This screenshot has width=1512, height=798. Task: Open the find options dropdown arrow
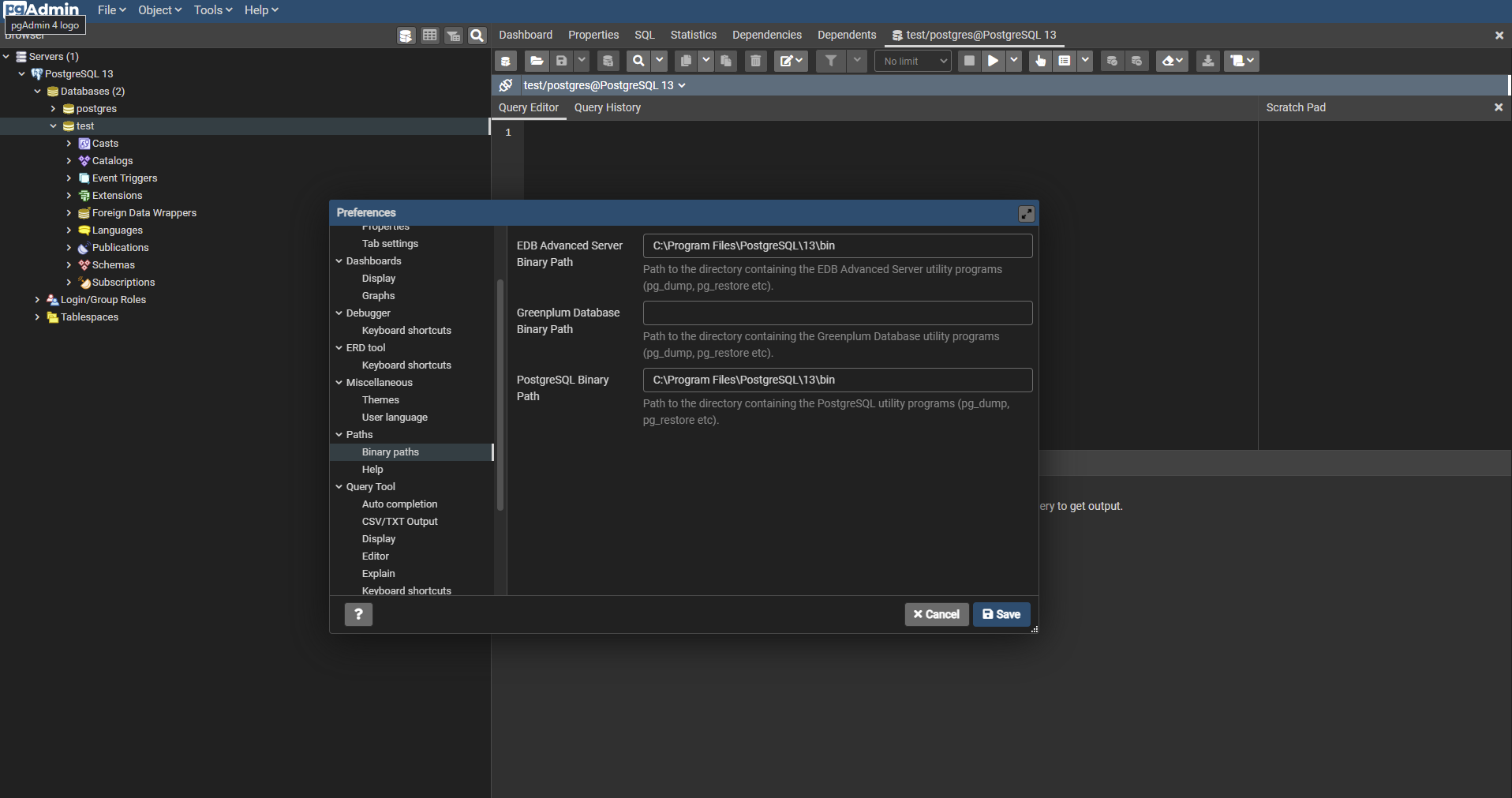[659, 61]
